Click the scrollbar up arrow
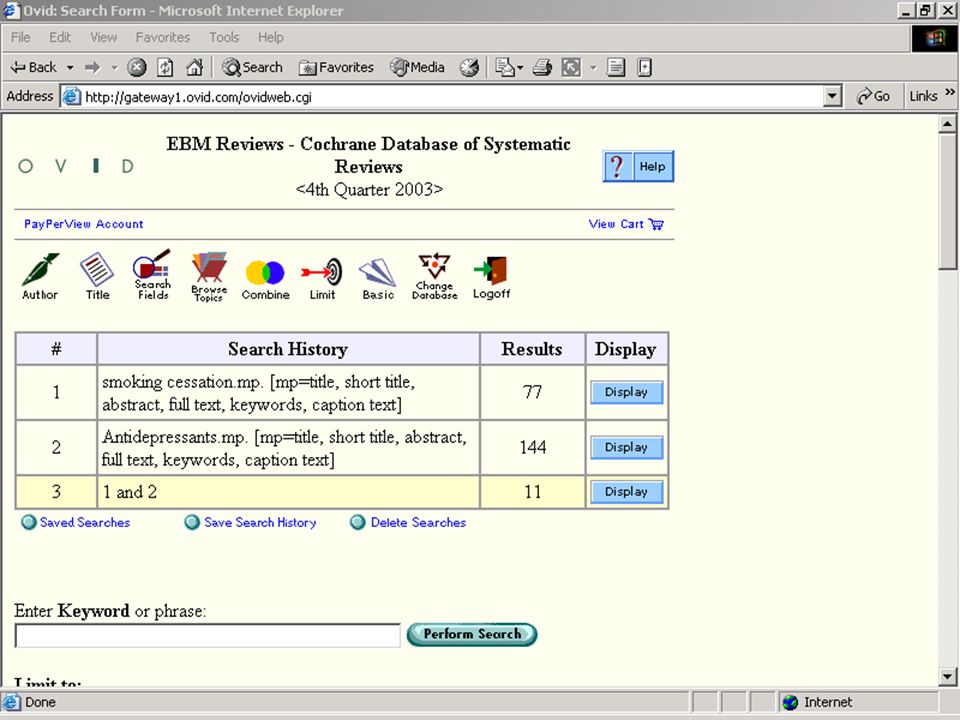The width and height of the screenshot is (960, 720). tap(947, 124)
